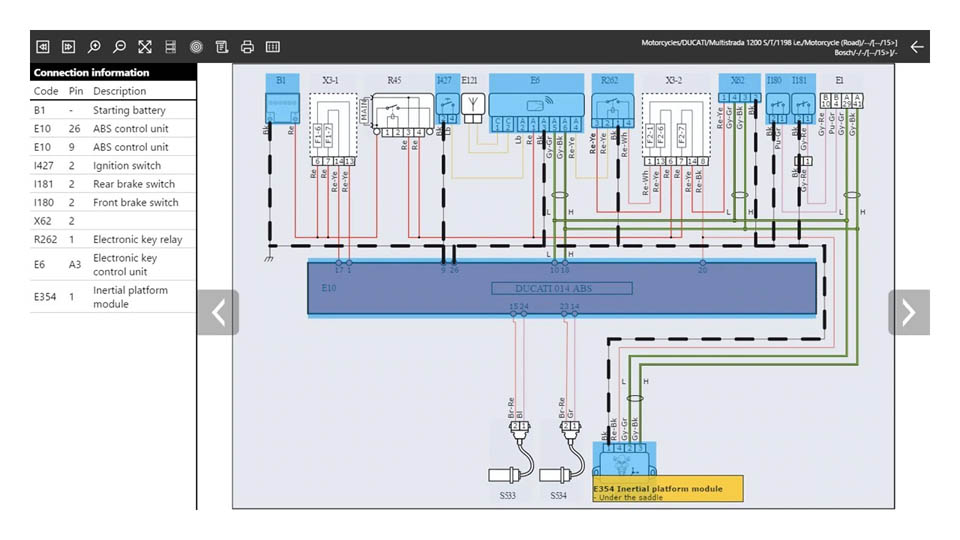Select the I427 ignition switch symbol

click(x=448, y=108)
